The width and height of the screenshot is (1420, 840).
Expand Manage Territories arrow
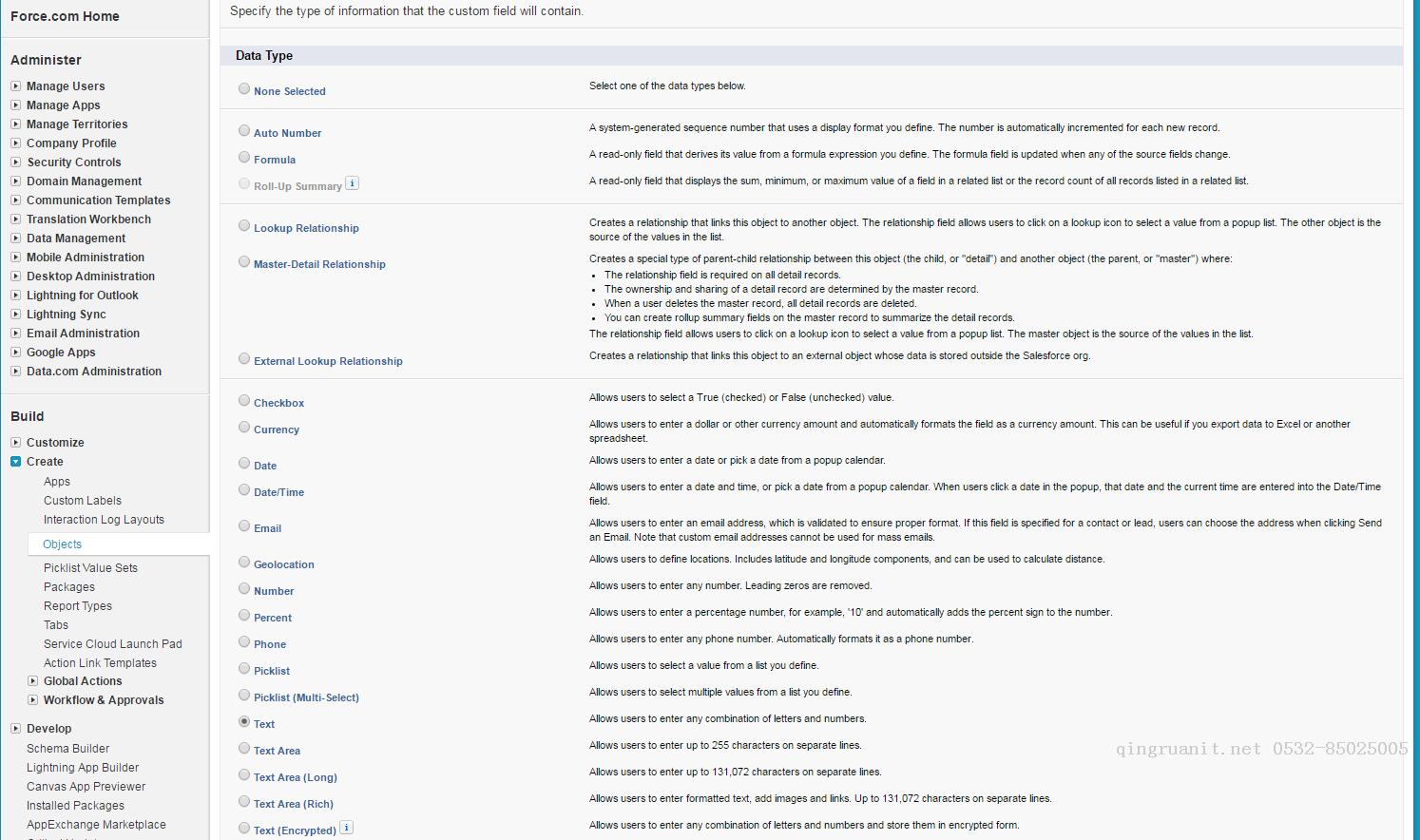(x=15, y=124)
